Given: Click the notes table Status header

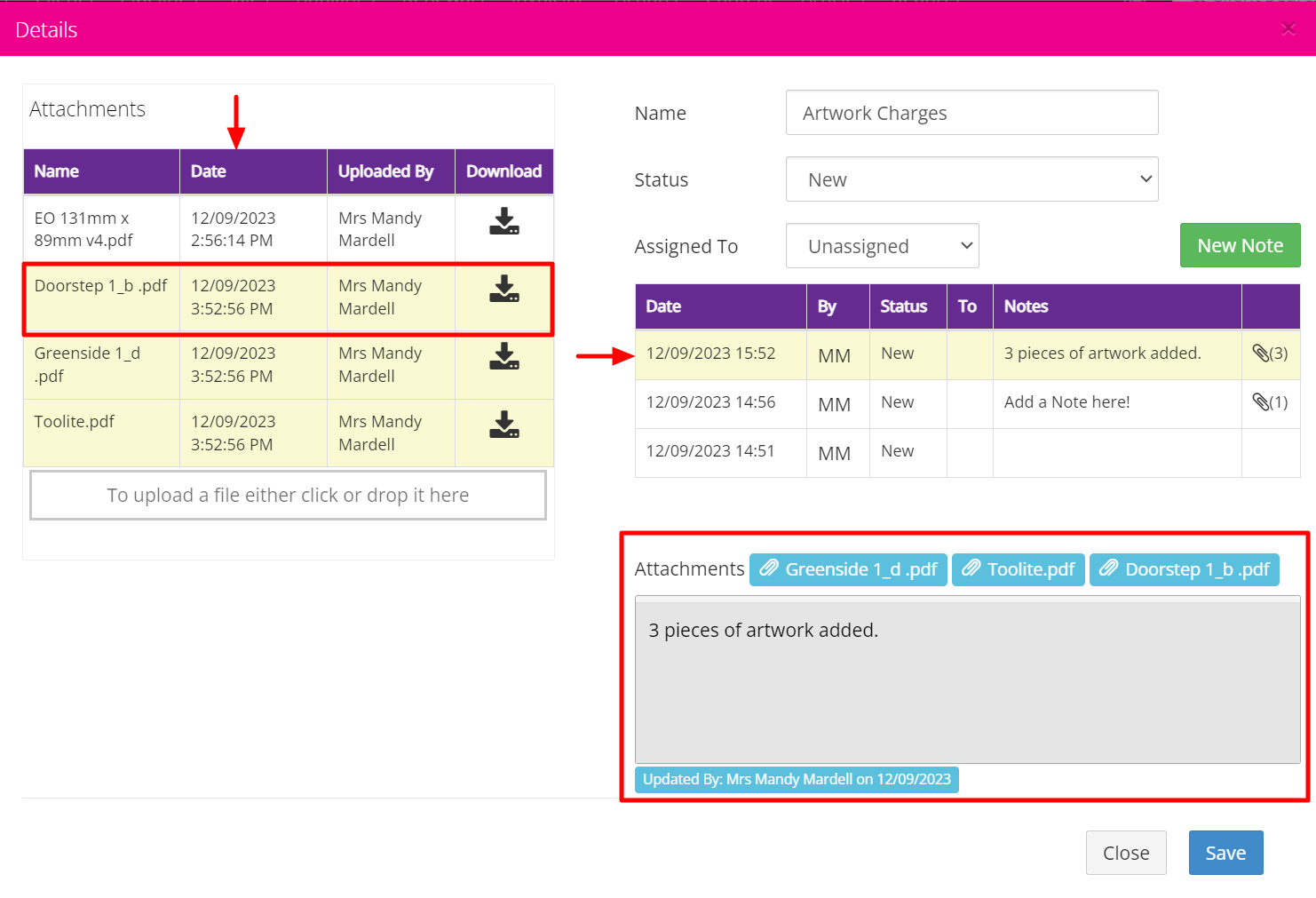Looking at the screenshot, I should pos(908,306).
